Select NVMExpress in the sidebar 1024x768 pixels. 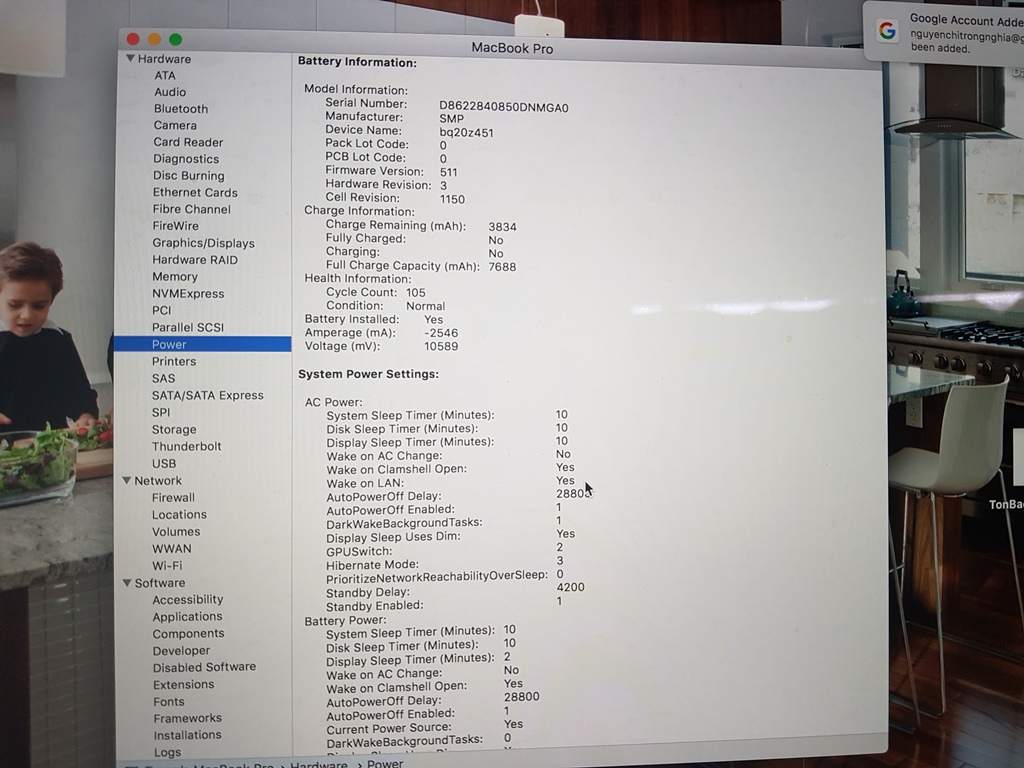(x=188, y=294)
